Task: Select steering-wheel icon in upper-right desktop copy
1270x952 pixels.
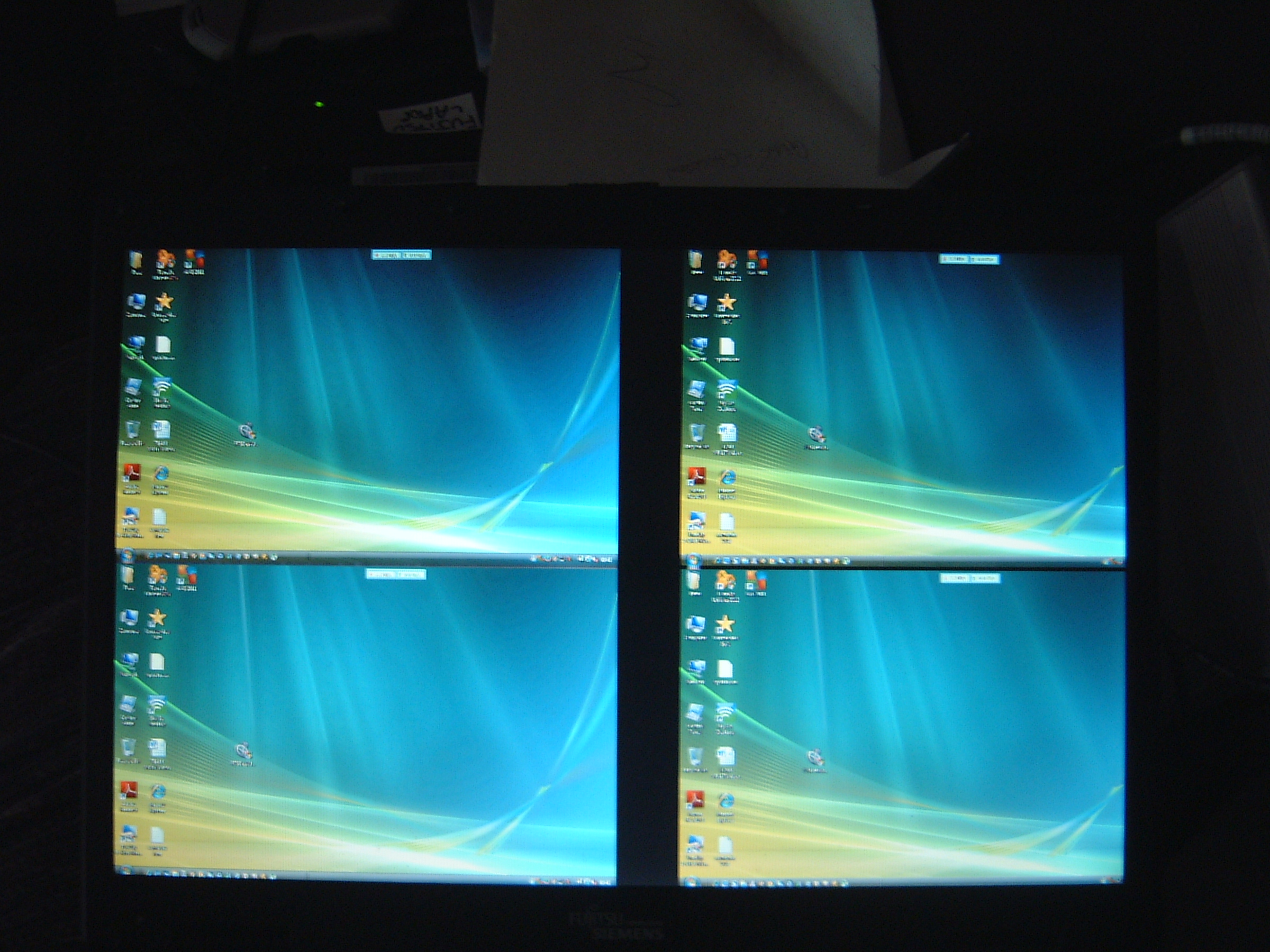Action: pyautogui.click(x=817, y=434)
